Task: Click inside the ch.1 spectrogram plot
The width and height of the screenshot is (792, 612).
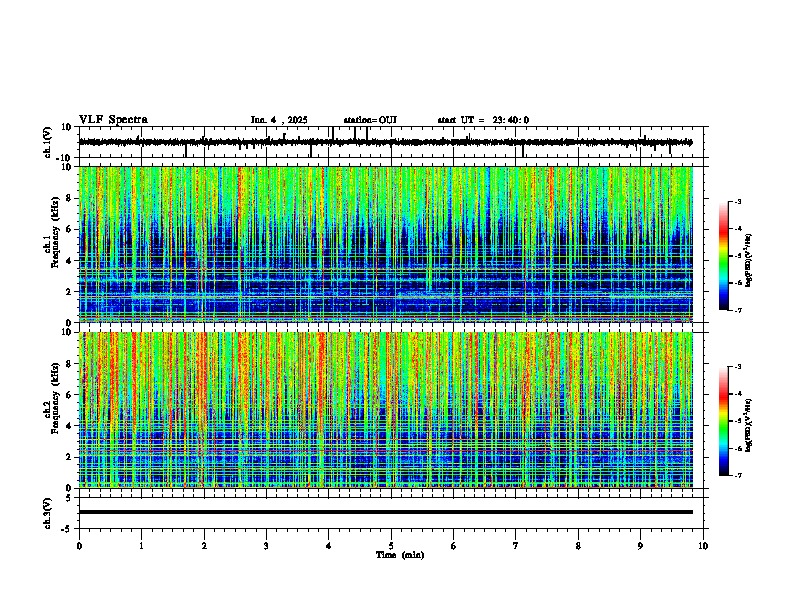Action: (x=385, y=244)
